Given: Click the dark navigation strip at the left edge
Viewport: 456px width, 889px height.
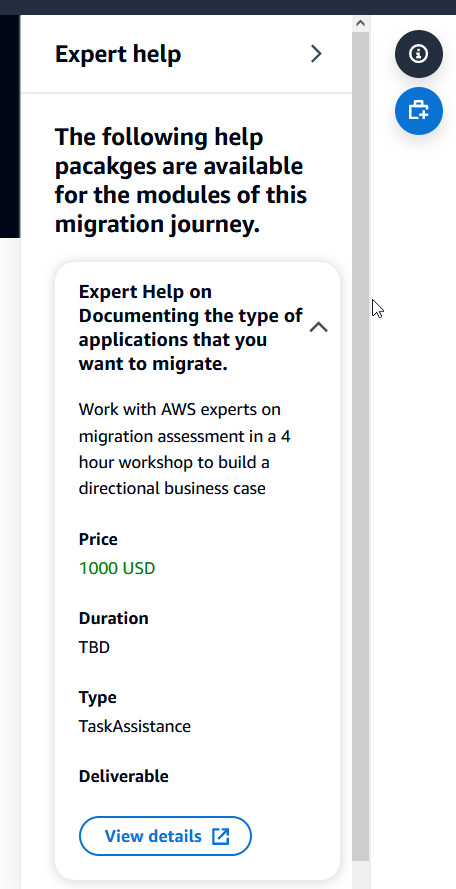Looking at the screenshot, I should pyautogui.click(x=10, y=126).
